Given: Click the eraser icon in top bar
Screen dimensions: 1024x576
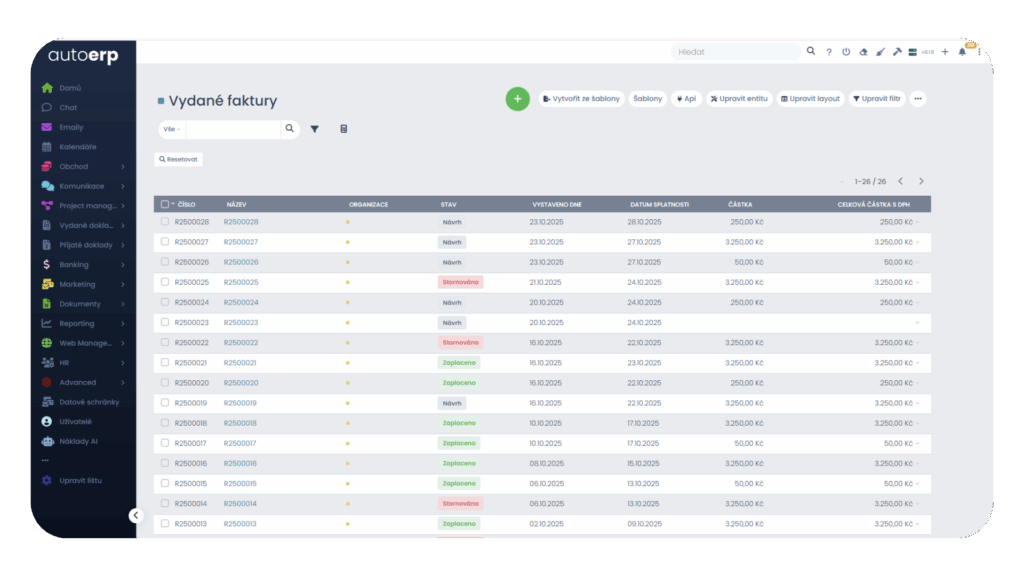Looking at the screenshot, I should click(x=863, y=52).
